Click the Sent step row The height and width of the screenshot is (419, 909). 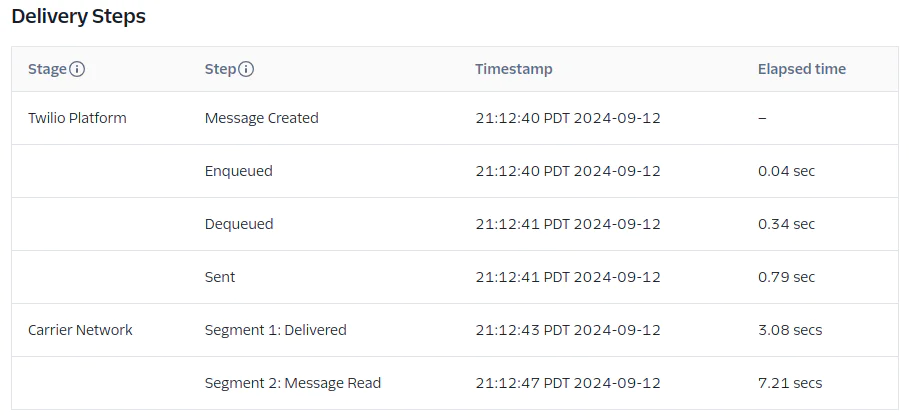click(x=220, y=277)
